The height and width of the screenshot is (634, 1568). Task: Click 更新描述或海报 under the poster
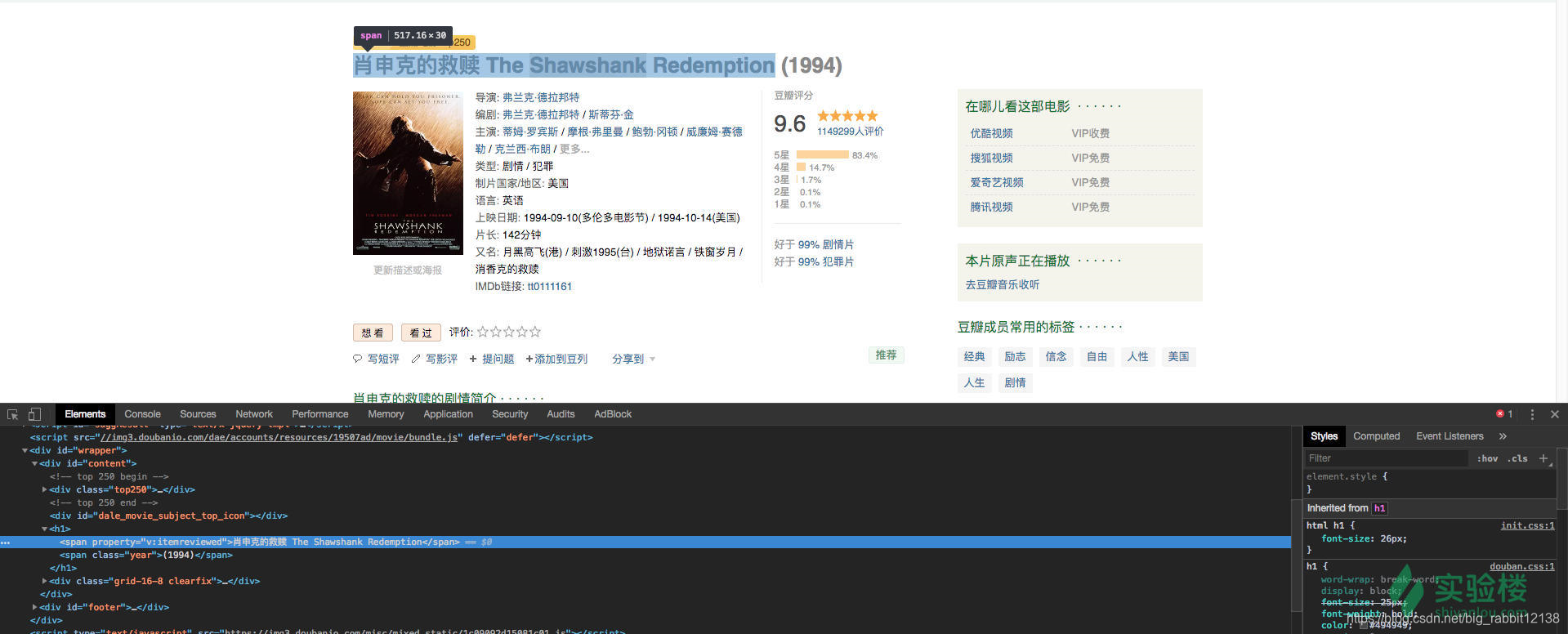(408, 270)
